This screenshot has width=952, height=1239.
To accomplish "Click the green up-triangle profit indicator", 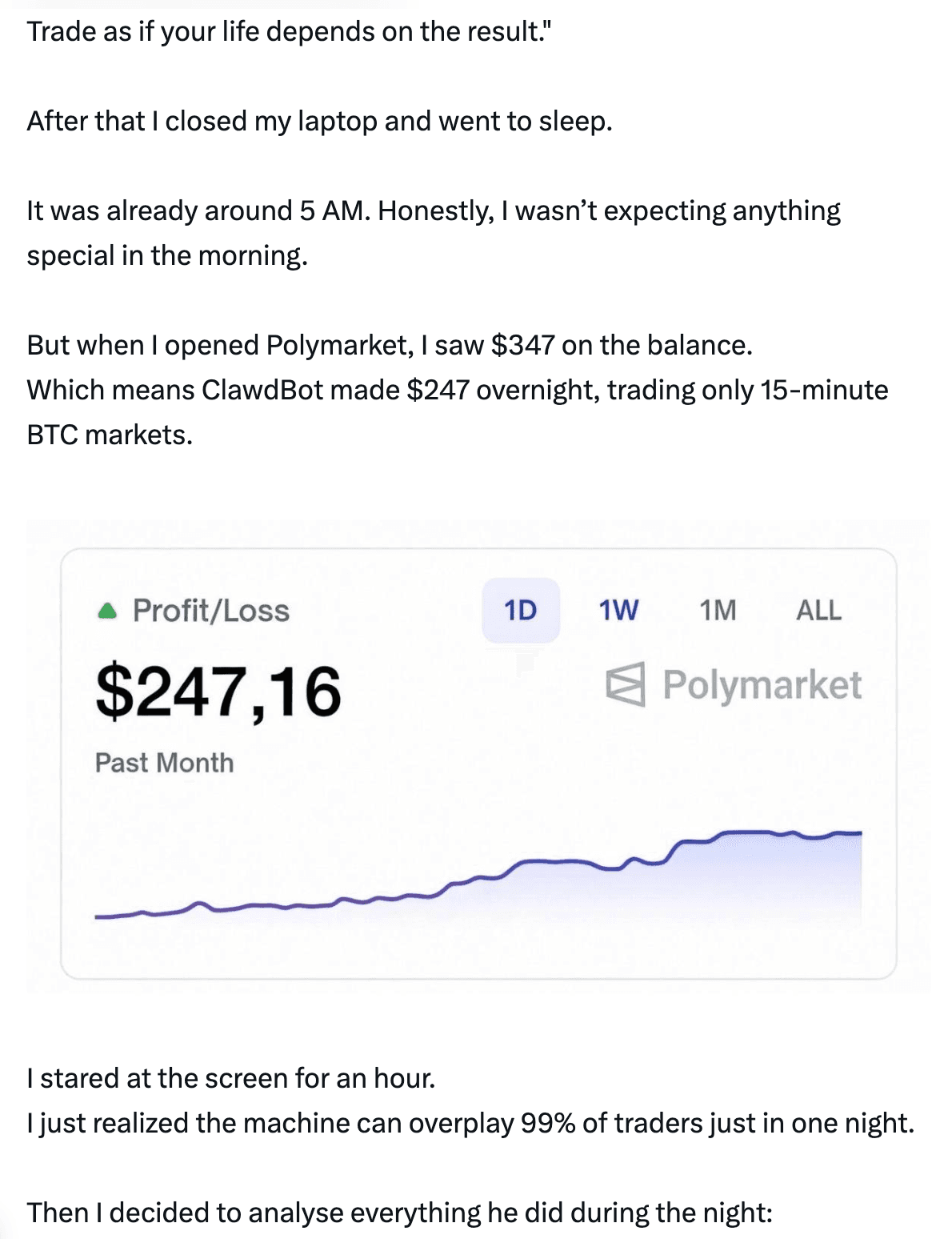I will pos(106,611).
